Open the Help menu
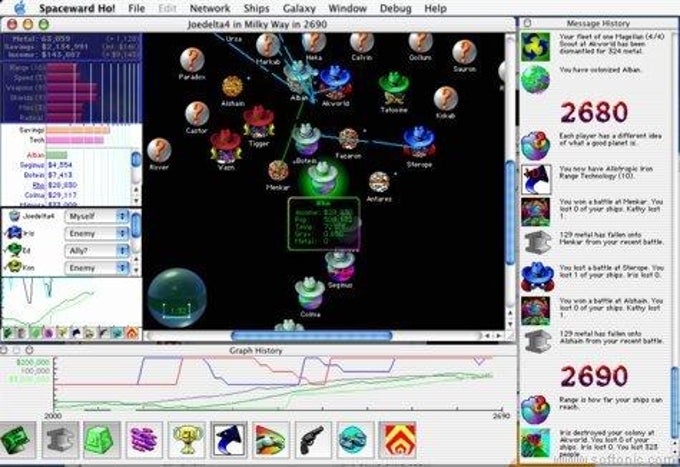This screenshot has width=680, height=467. tap(435, 8)
